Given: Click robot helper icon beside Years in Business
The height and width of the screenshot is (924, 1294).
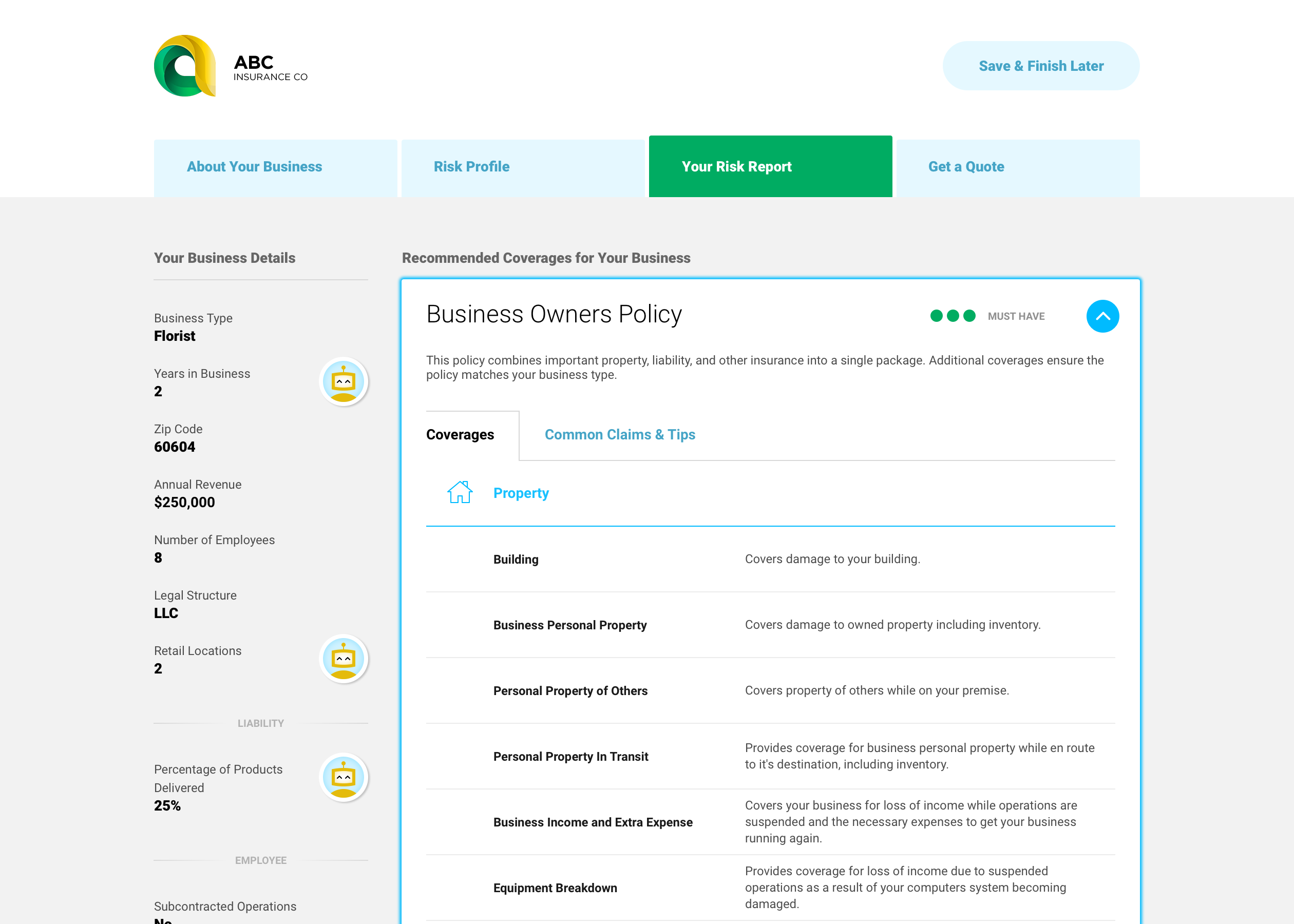Looking at the screenshot, I should click(x=343, y=381).
